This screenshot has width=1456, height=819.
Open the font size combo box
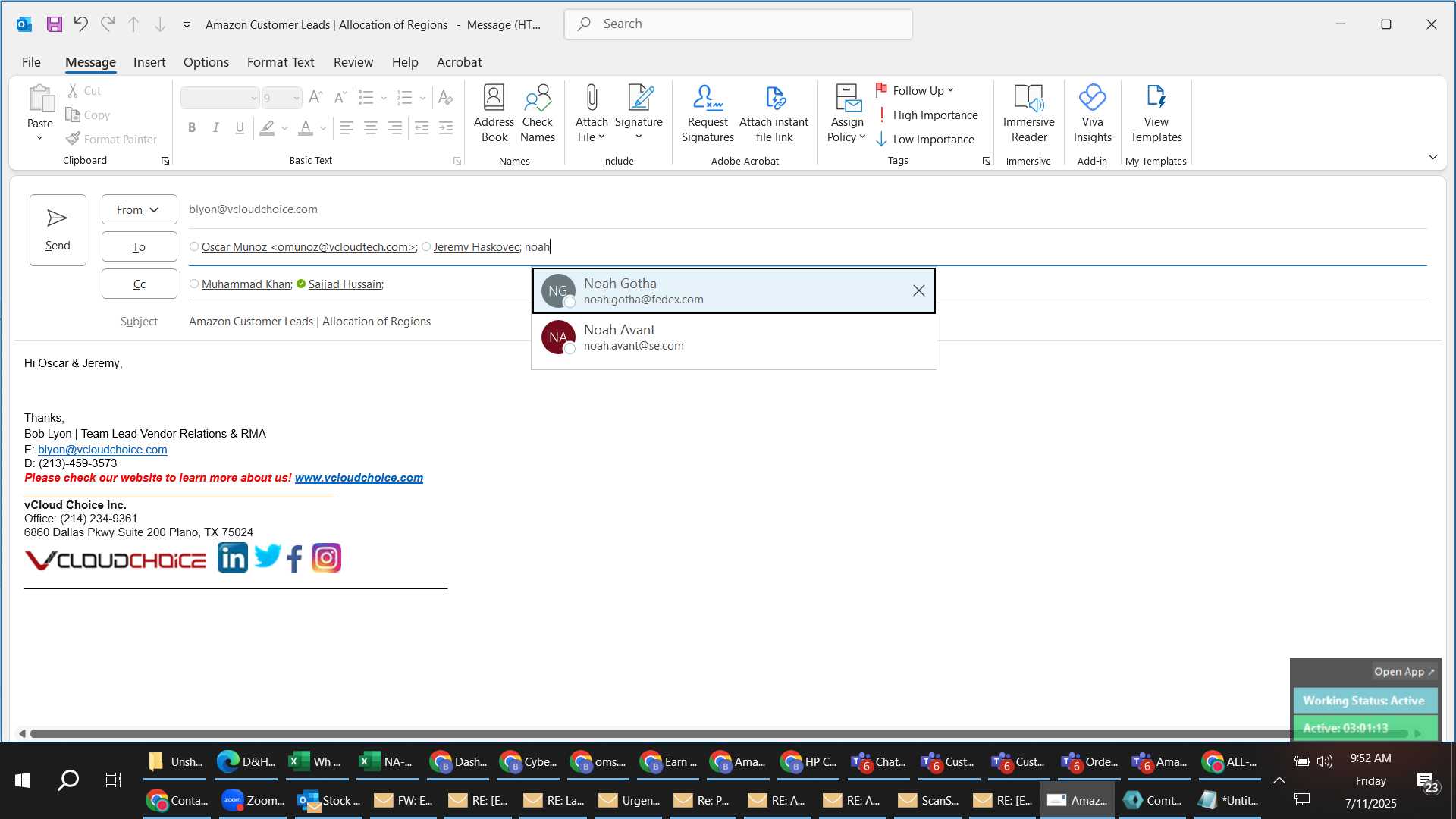(x=281, y=98)
